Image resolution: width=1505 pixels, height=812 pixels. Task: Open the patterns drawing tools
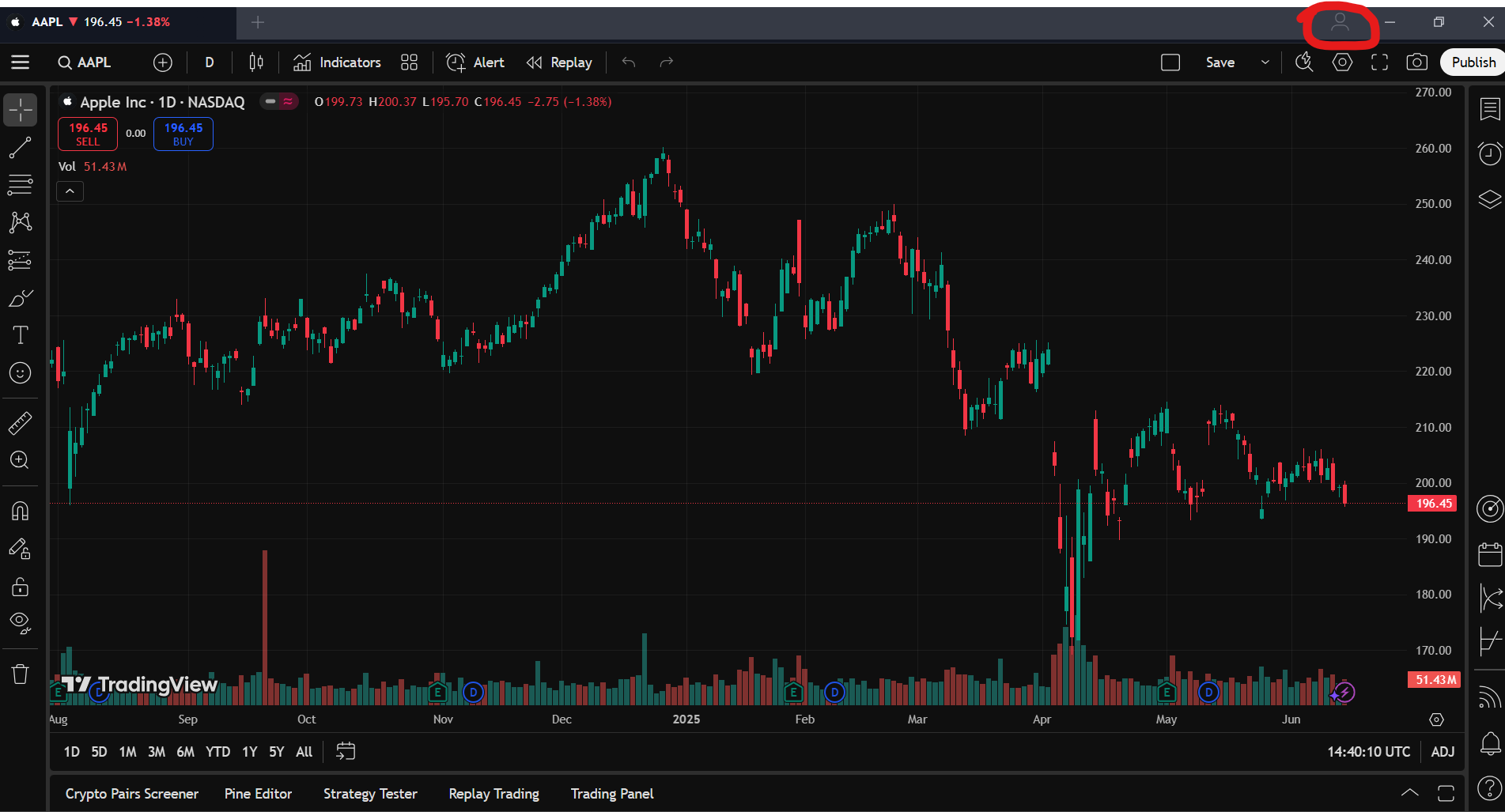21,222
